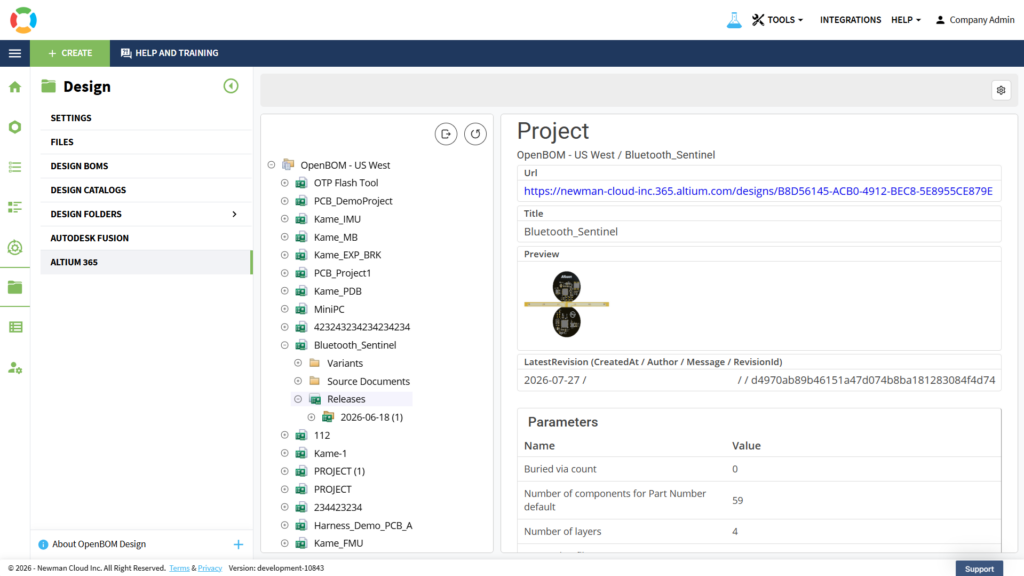Open the Altium 365 project URL link

(x=758, y=191)
